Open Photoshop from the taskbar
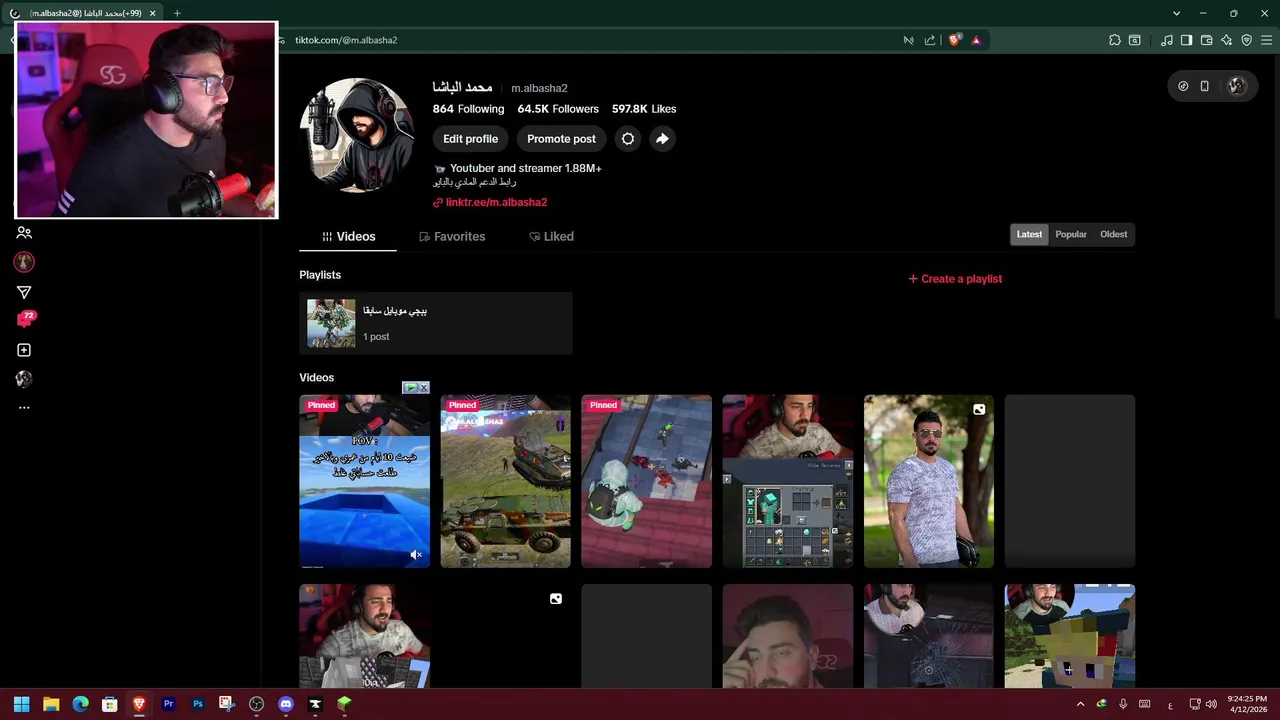Screen dimensions: 1280x720 pos(198,704)
